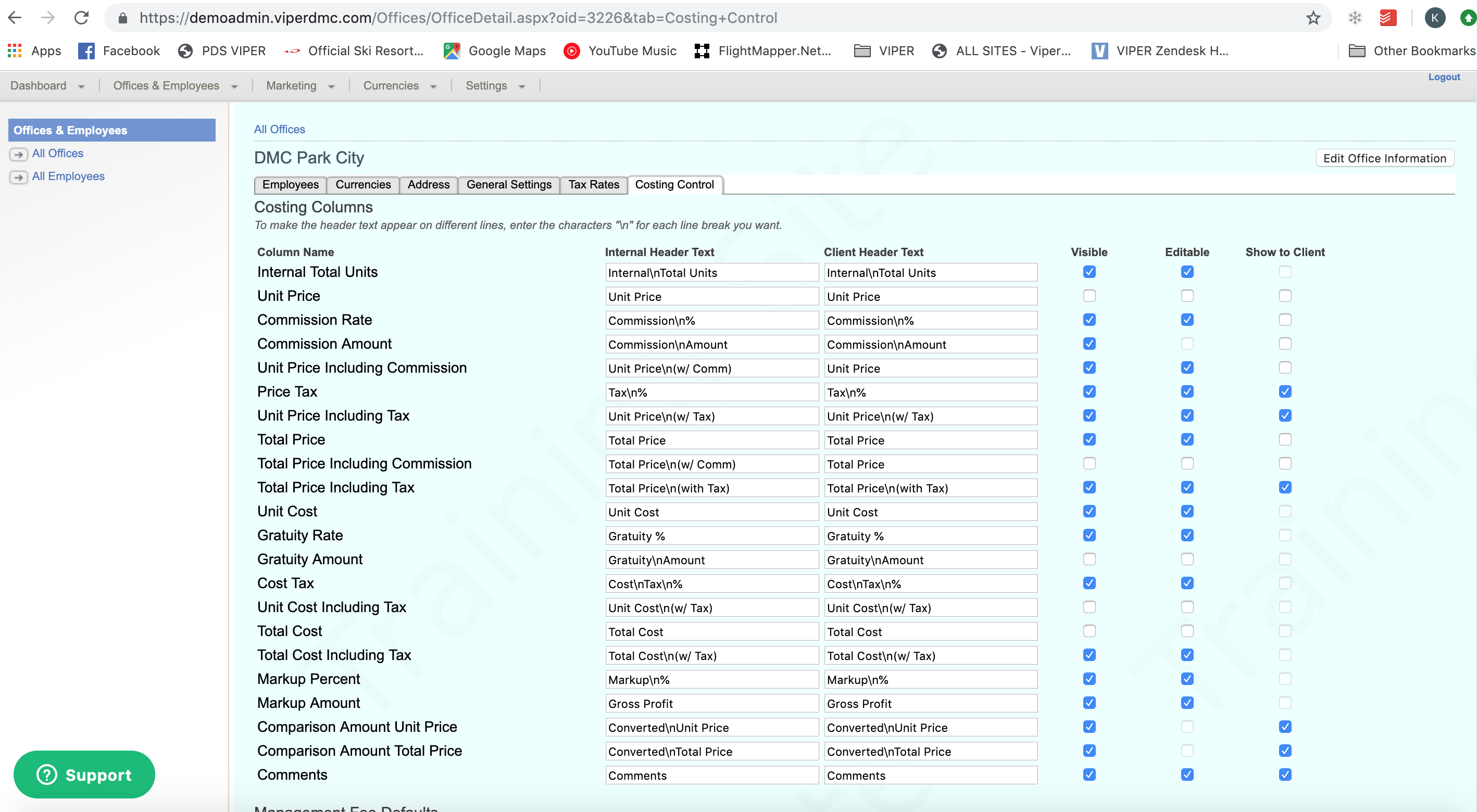1477x812 pixels.
Task: Switch to the Employees tab
Action: (x=290, y=184)
